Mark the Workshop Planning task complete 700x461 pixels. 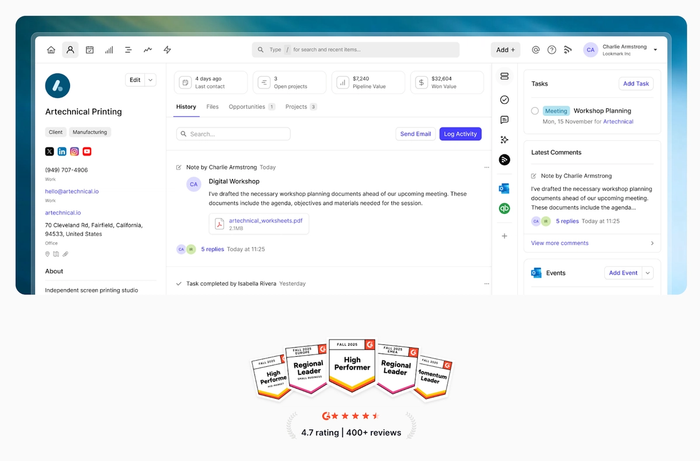pyautogui.click(x=535, y=111)
